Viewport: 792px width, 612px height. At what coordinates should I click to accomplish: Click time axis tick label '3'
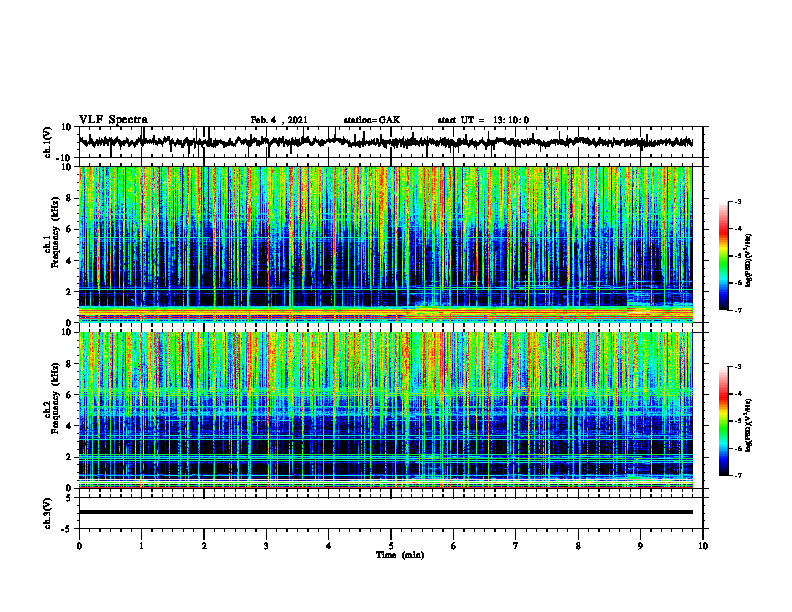click(266, 546)
